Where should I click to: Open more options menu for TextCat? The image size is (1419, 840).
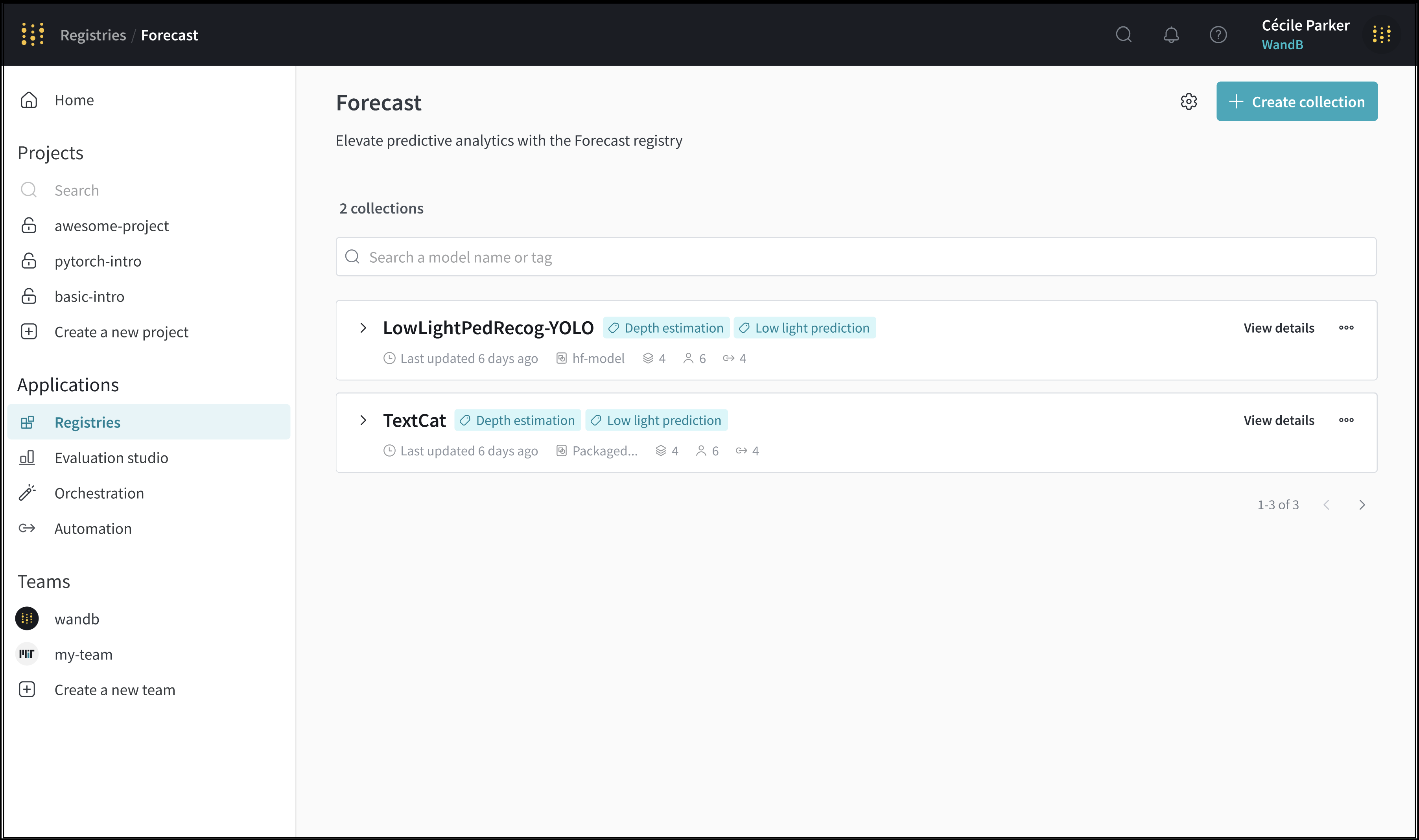(x=1346, y=420)
